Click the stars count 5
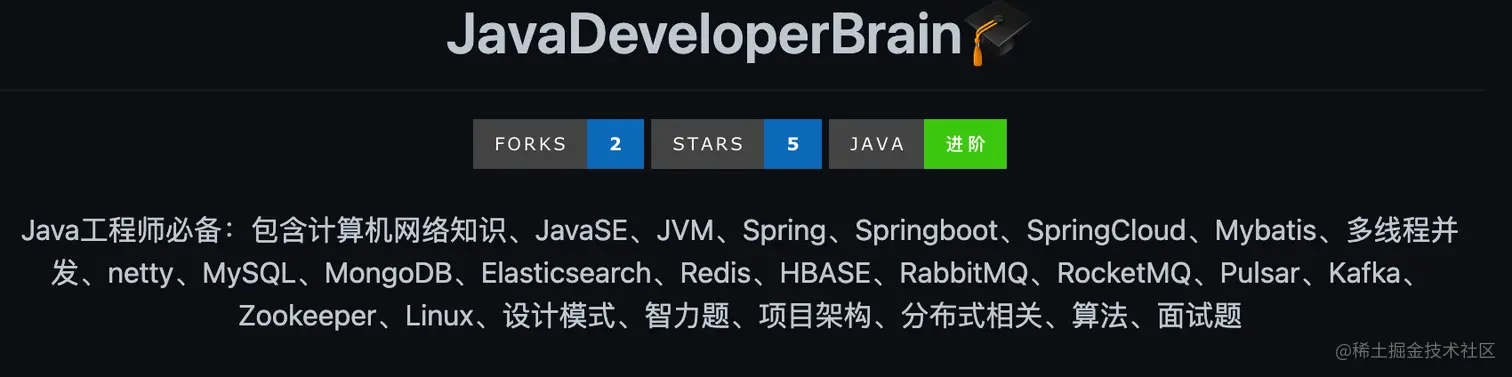 (x=793, y=144)
